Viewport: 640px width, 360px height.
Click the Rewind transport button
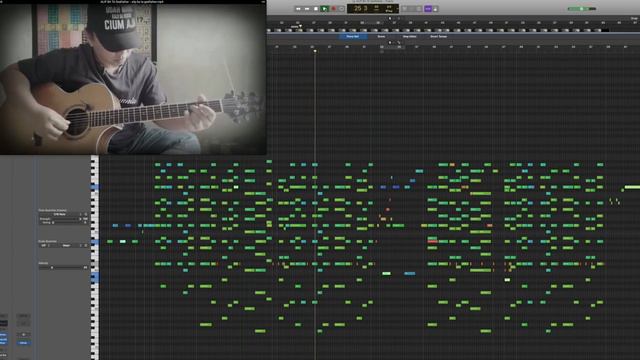(x=298, y=9)
